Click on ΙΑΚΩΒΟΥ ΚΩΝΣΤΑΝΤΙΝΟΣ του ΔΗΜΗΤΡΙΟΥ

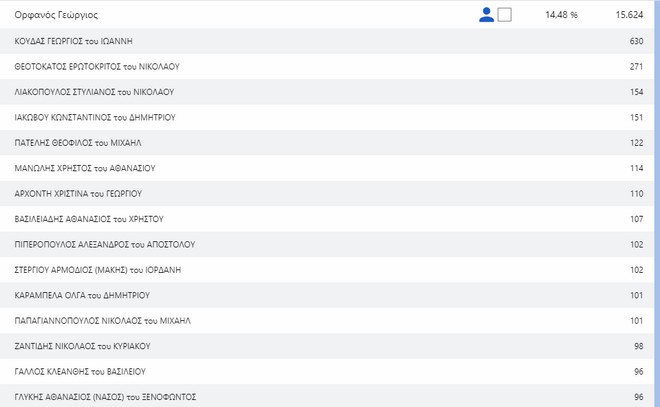click(x=95, y=117)
